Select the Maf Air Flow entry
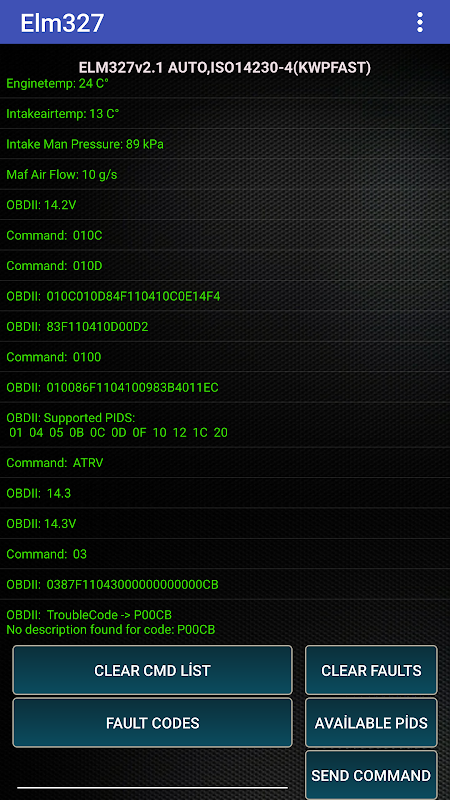Viewport: 450px width, 800px height. (225, 174)
